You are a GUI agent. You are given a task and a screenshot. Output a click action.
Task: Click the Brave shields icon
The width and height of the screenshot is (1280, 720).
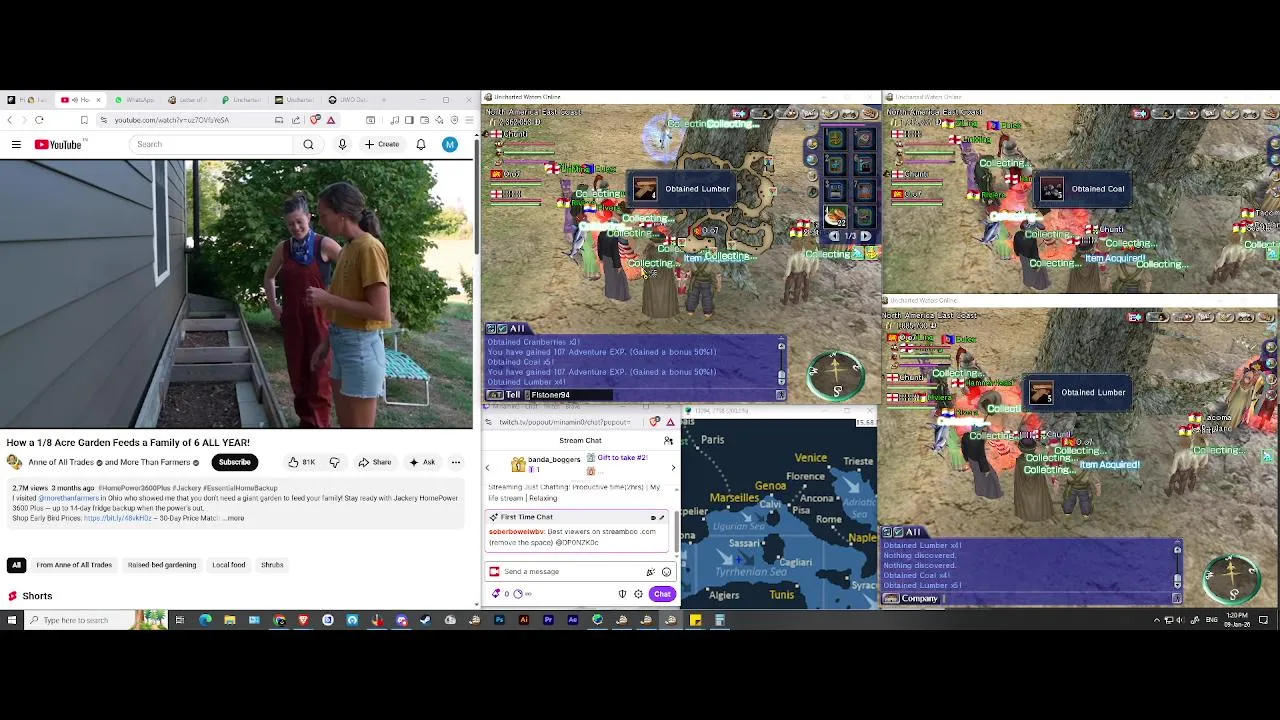pyautogui.click(x=315, y=120)
